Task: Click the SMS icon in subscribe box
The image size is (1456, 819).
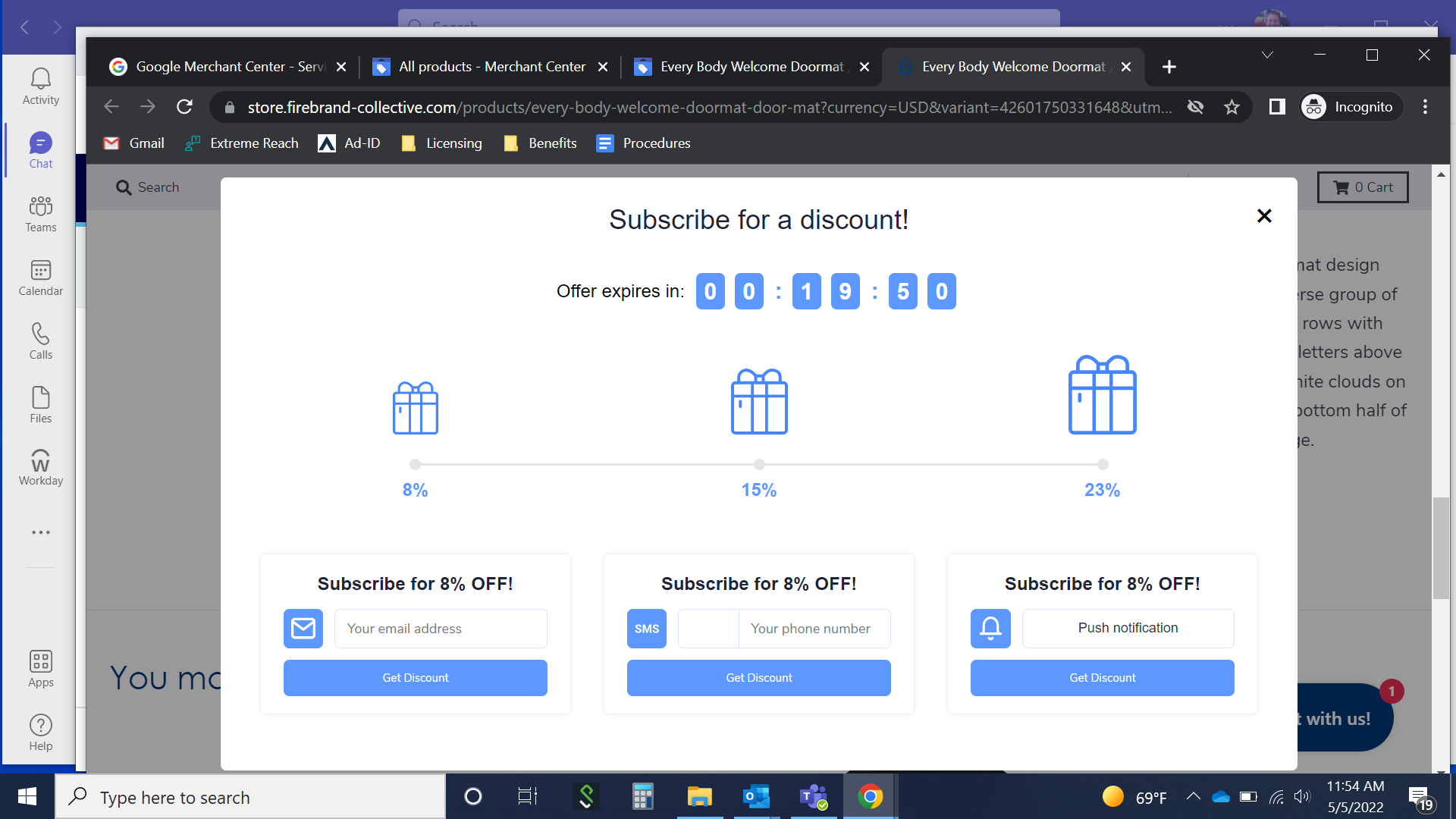Action: (646, 629)
